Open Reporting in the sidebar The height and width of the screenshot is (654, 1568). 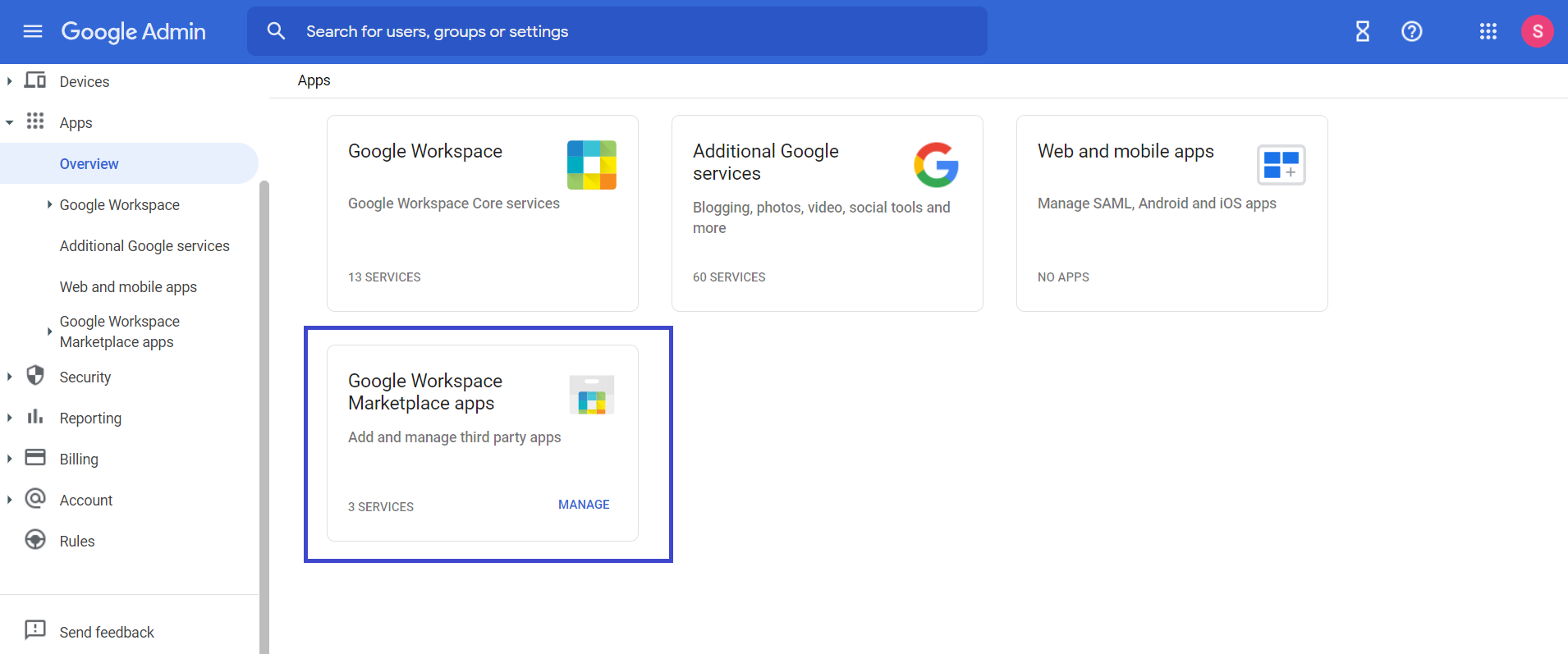point(90,418)
